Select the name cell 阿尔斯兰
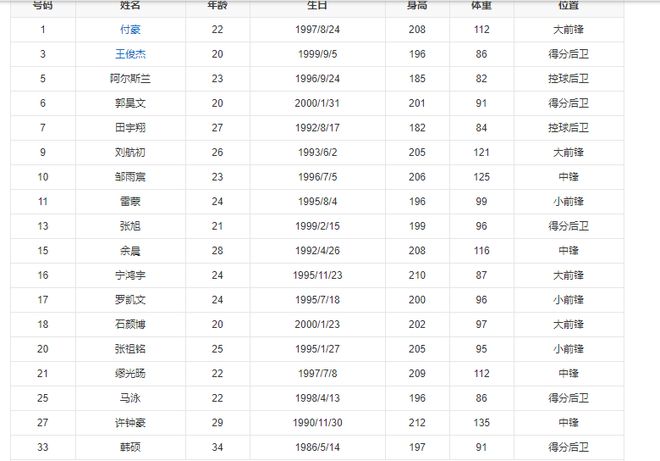Image resolution: width=660 pixels, height=461 pixels. [x=130, y=78]
